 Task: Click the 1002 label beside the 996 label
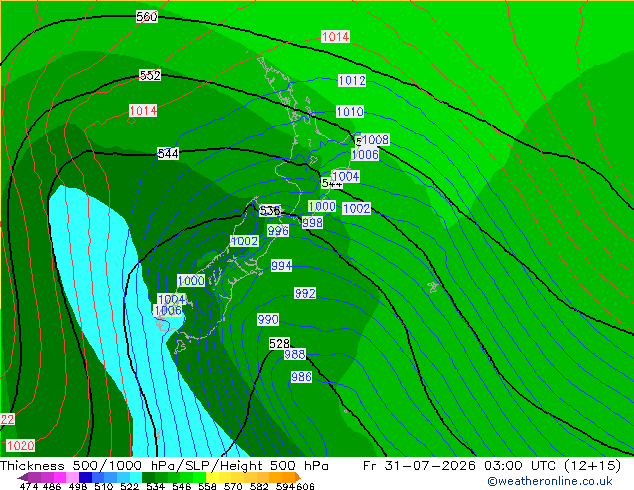pos(245,241)
